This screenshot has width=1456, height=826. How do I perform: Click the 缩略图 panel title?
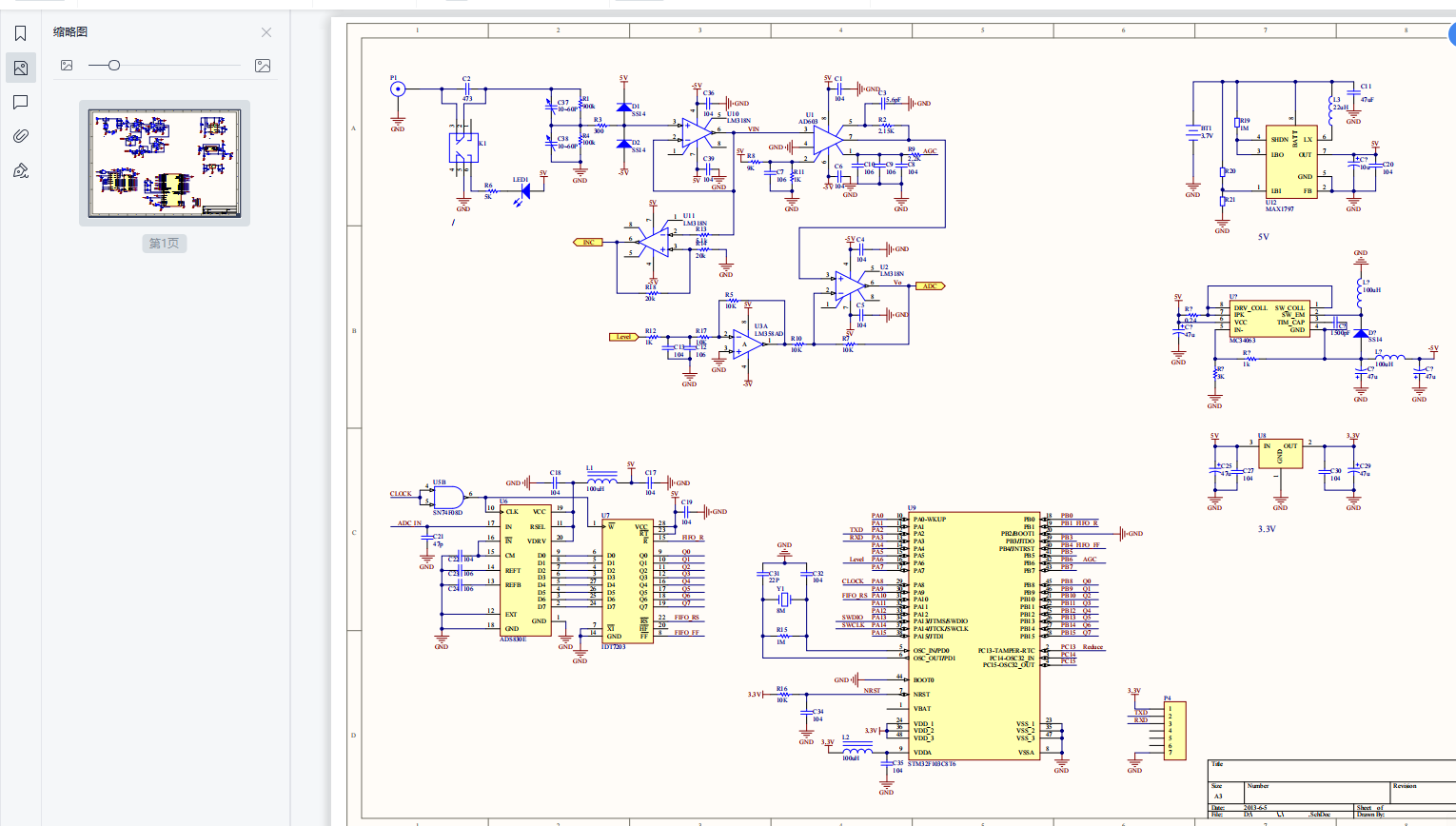pyautogui.click(x=70, y=32)
